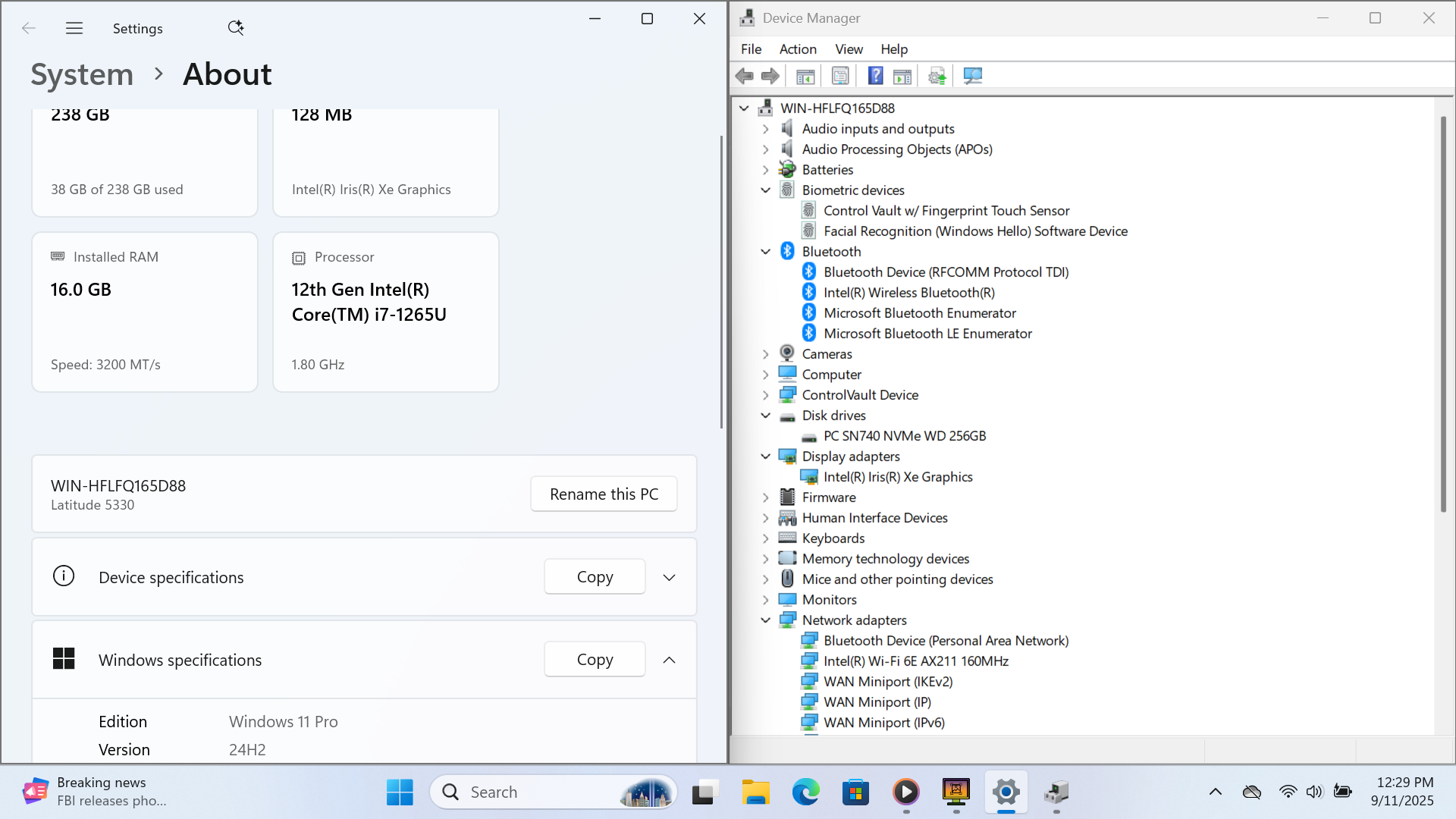Image resolution: width=1456 pixels, height=819 pixels.
Task: Click the Task View icon on taskbar
Action: 704,792
